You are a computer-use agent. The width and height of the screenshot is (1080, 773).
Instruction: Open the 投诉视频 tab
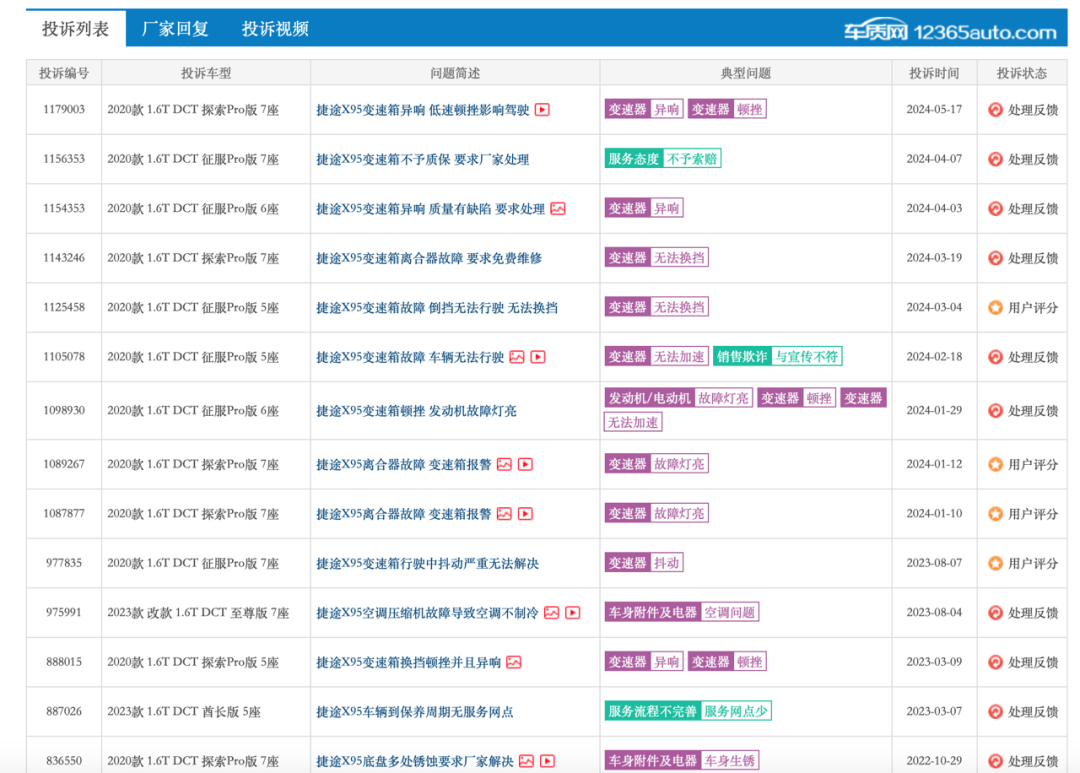coord(275,29)
